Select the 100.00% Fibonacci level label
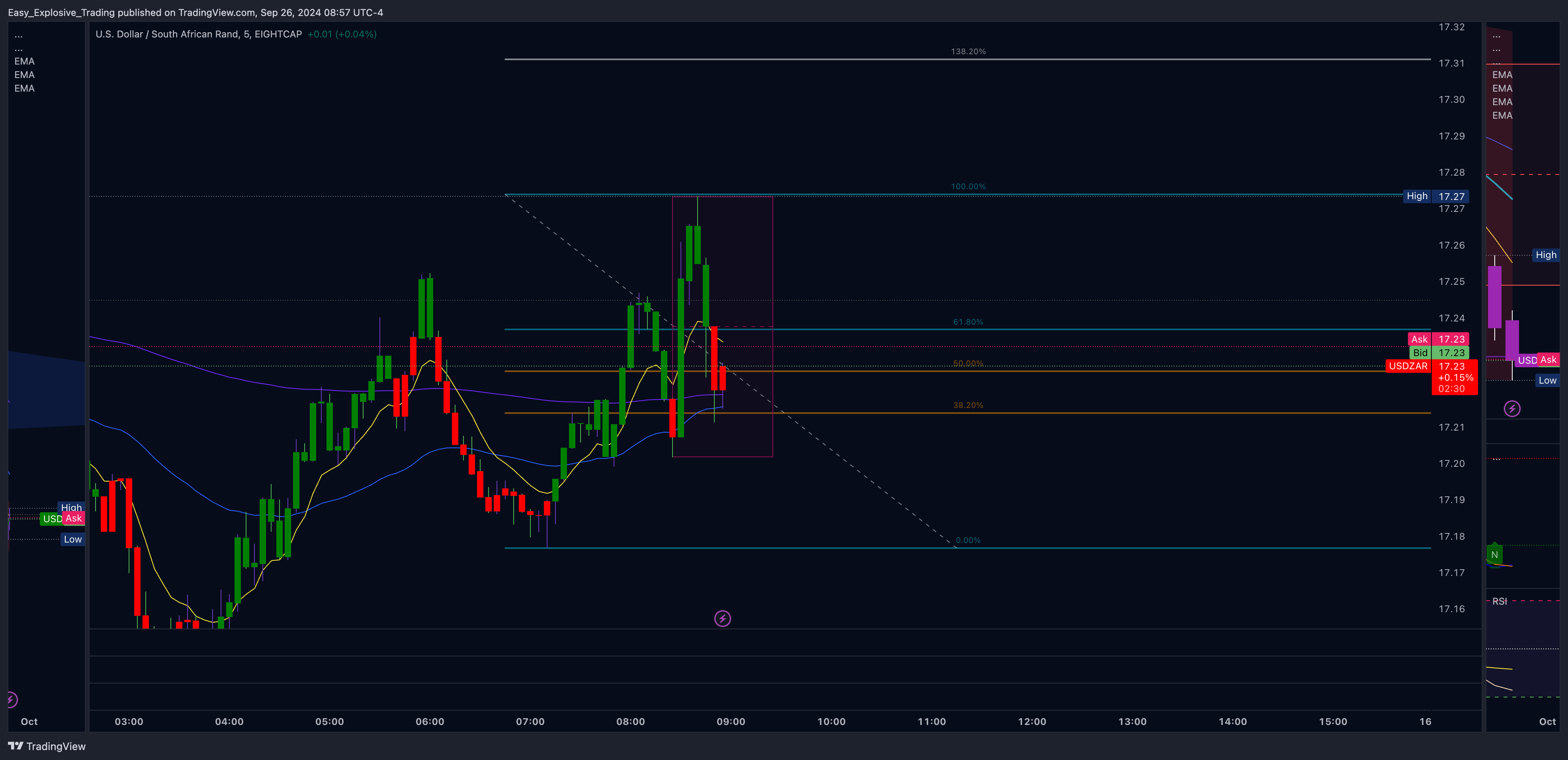 [x=968, y=186]
